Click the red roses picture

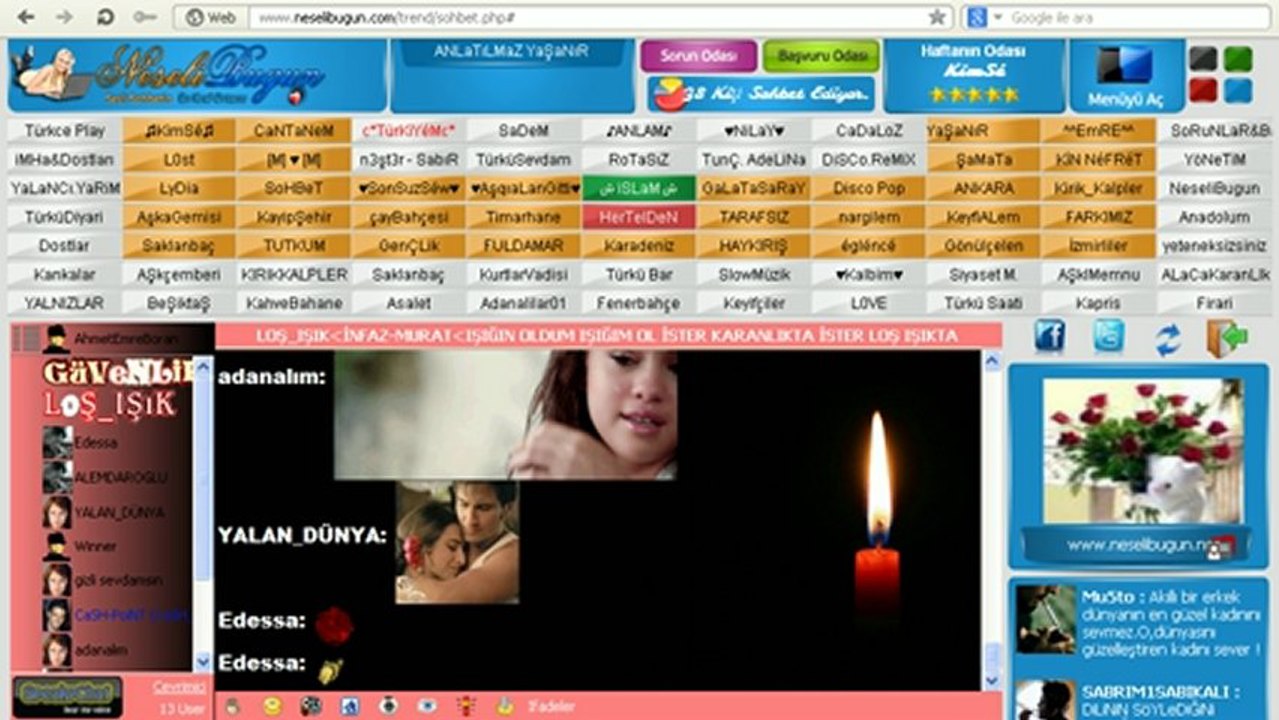click(x=1142, y=450)
